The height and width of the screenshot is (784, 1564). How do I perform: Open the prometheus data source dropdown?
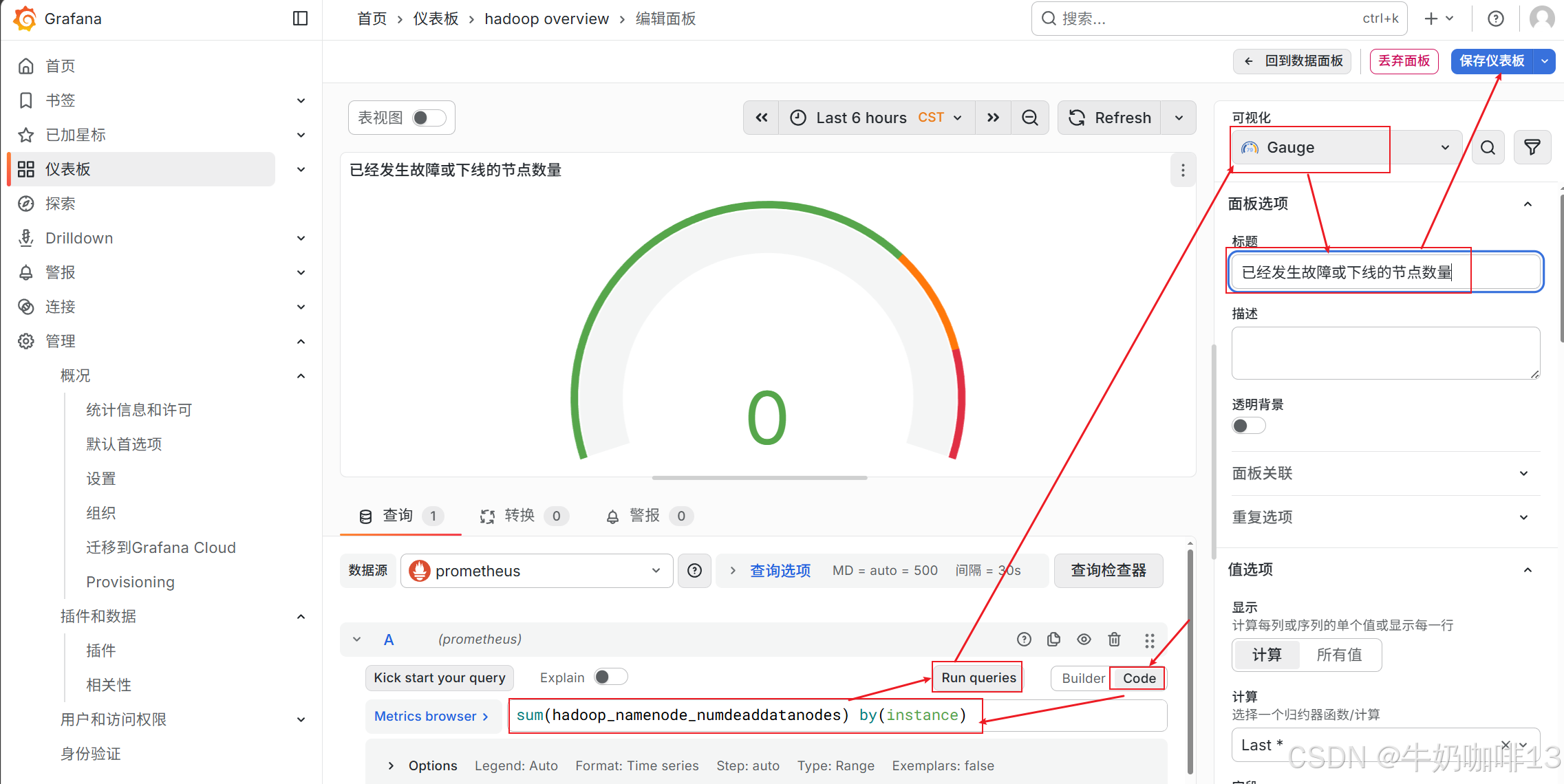pos(536,571)
